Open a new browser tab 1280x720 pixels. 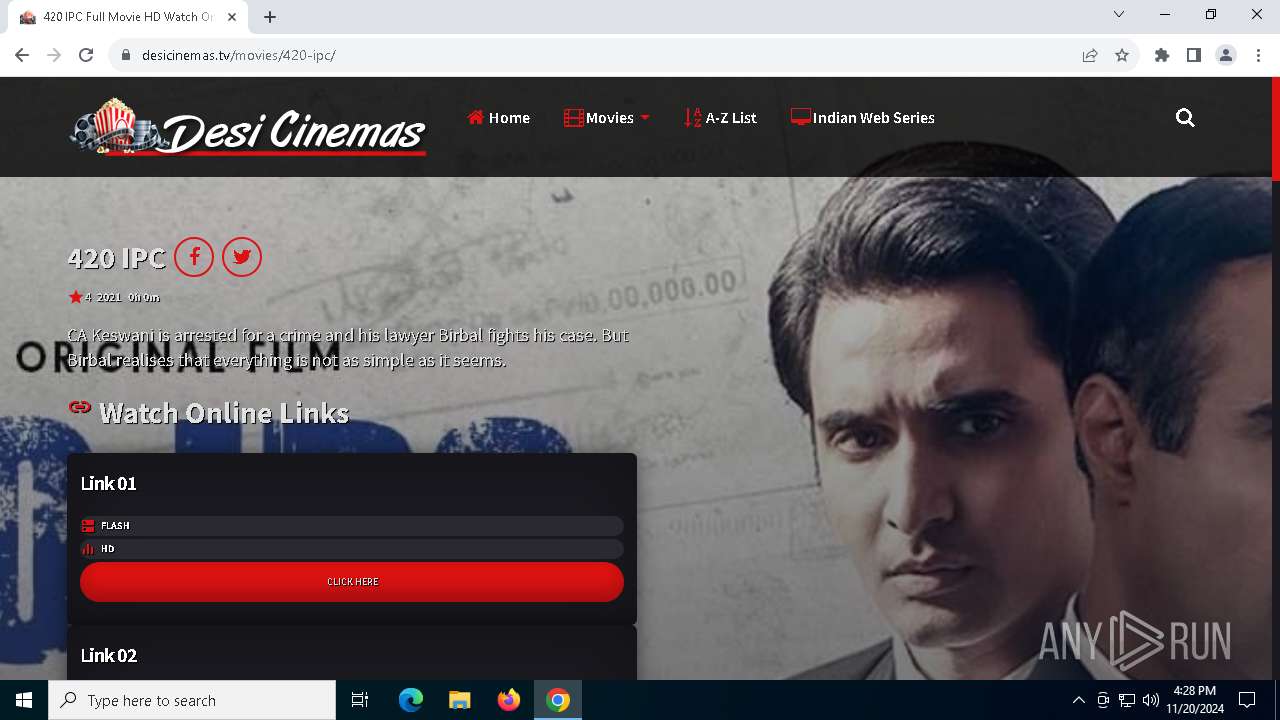click(270, 17)
